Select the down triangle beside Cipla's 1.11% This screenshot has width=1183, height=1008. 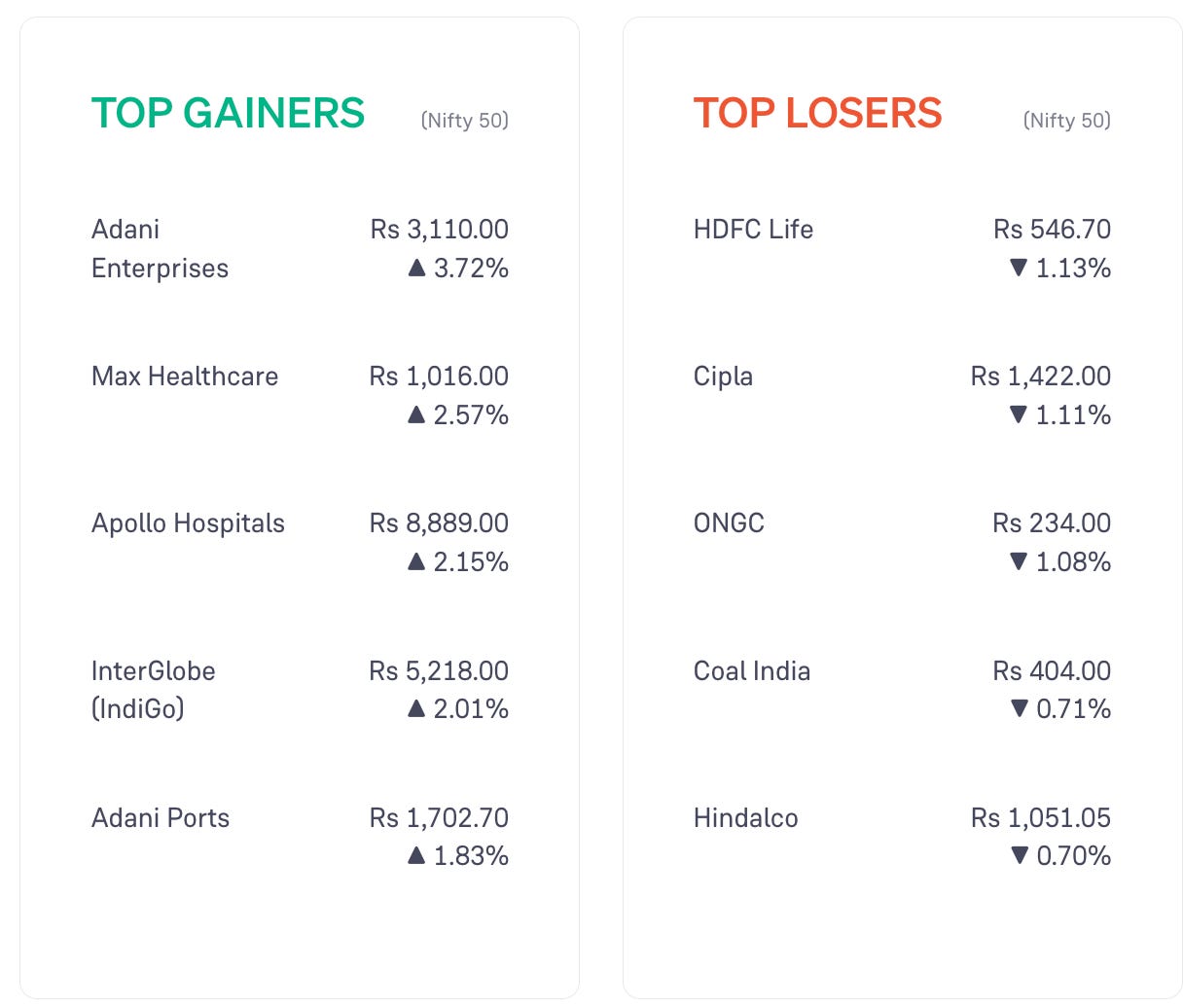click(x=1019, y=414)
